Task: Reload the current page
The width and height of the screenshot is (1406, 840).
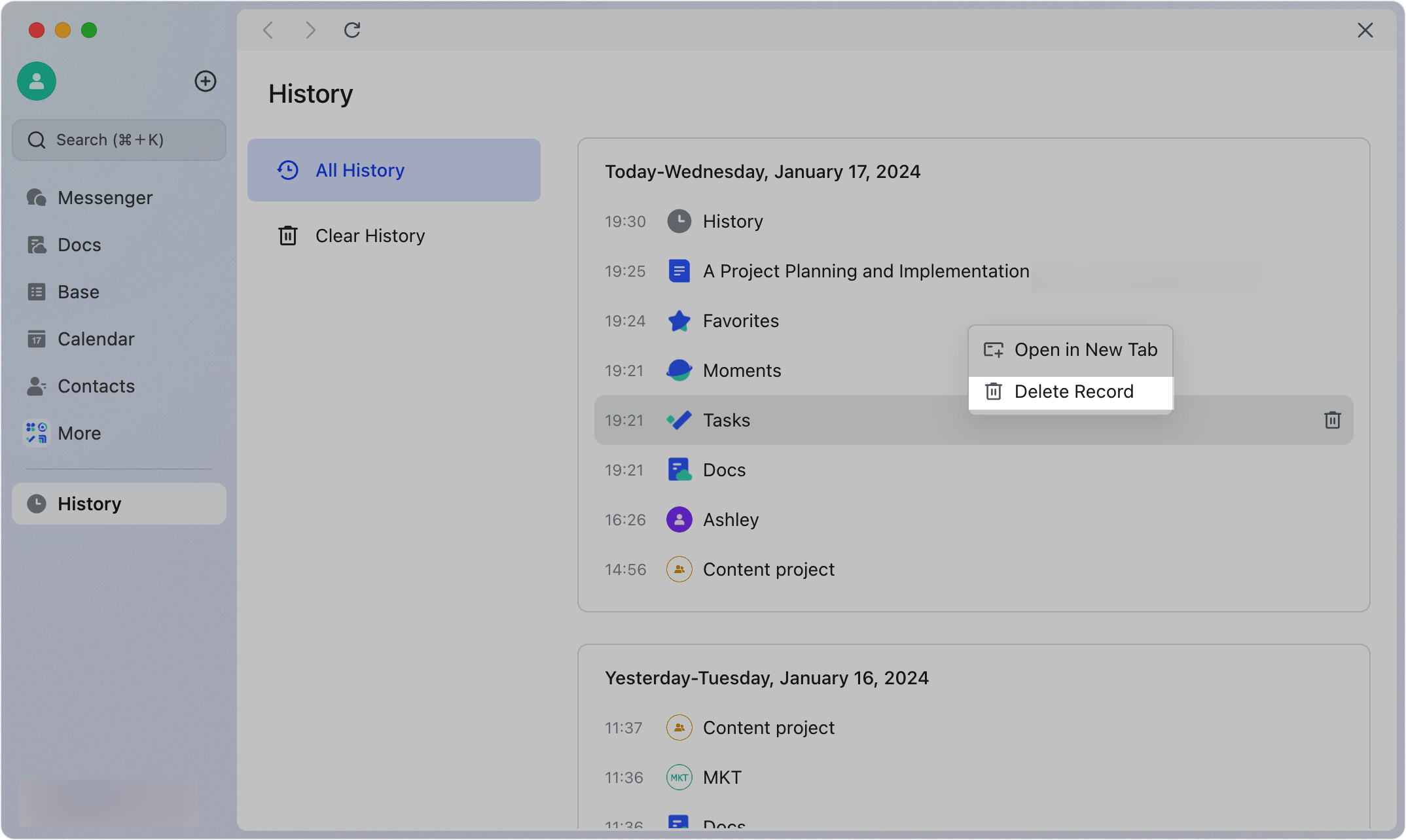Action: (352, 30)
